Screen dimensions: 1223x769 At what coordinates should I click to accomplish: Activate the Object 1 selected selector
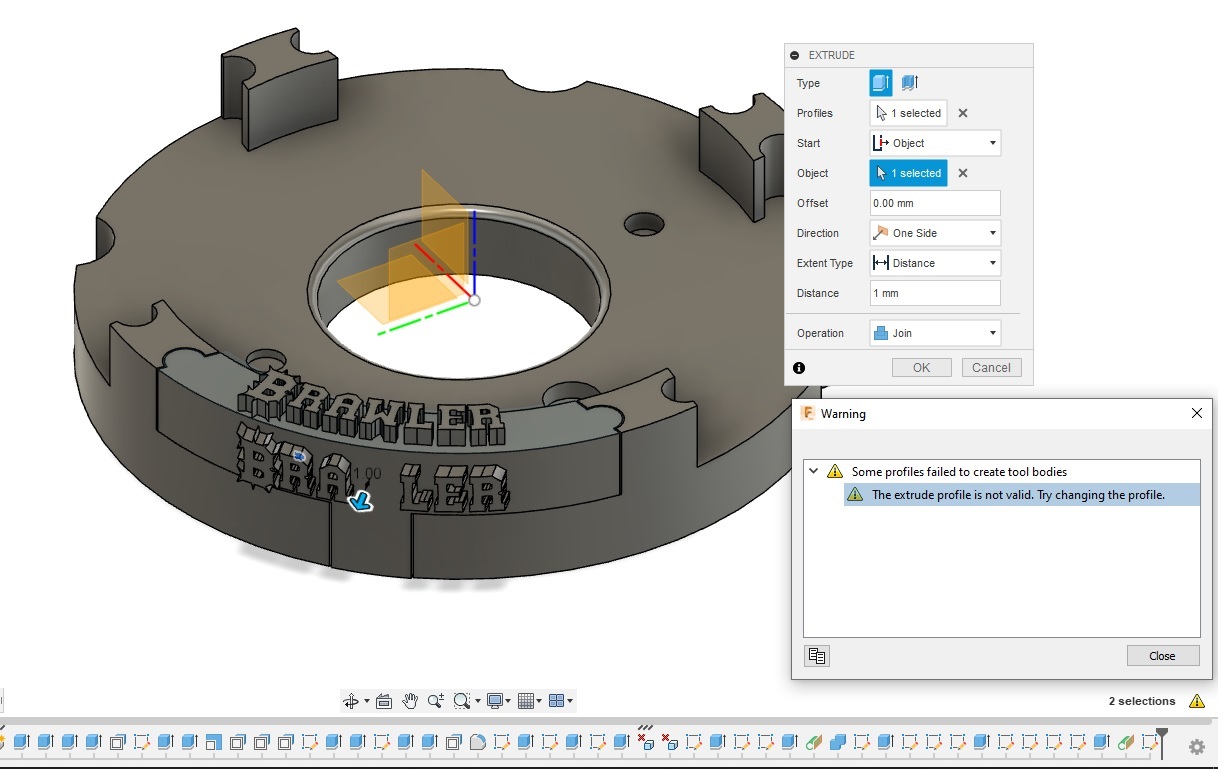(908, 173)
